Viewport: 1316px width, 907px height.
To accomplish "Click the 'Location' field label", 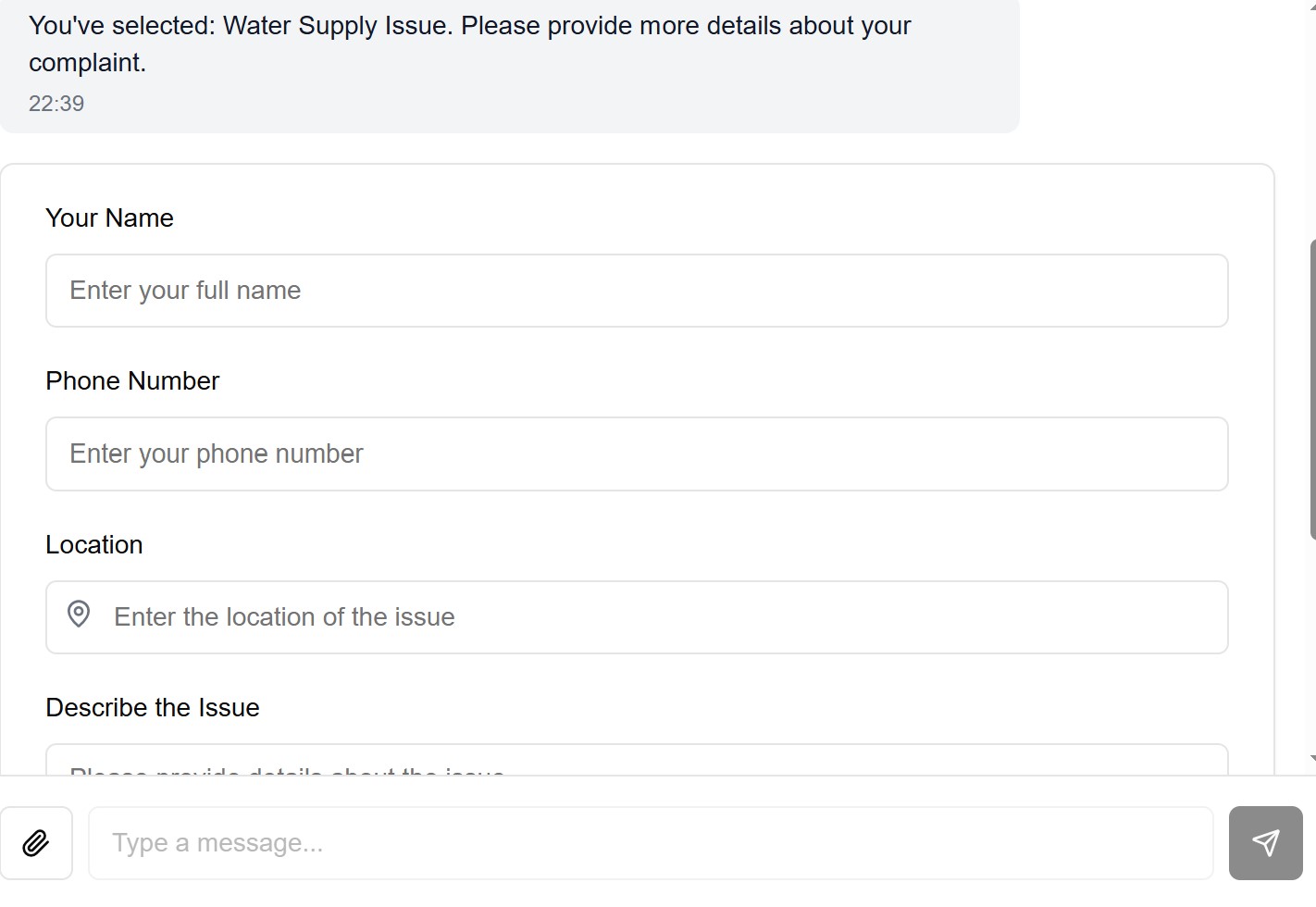I will point(94,544).
